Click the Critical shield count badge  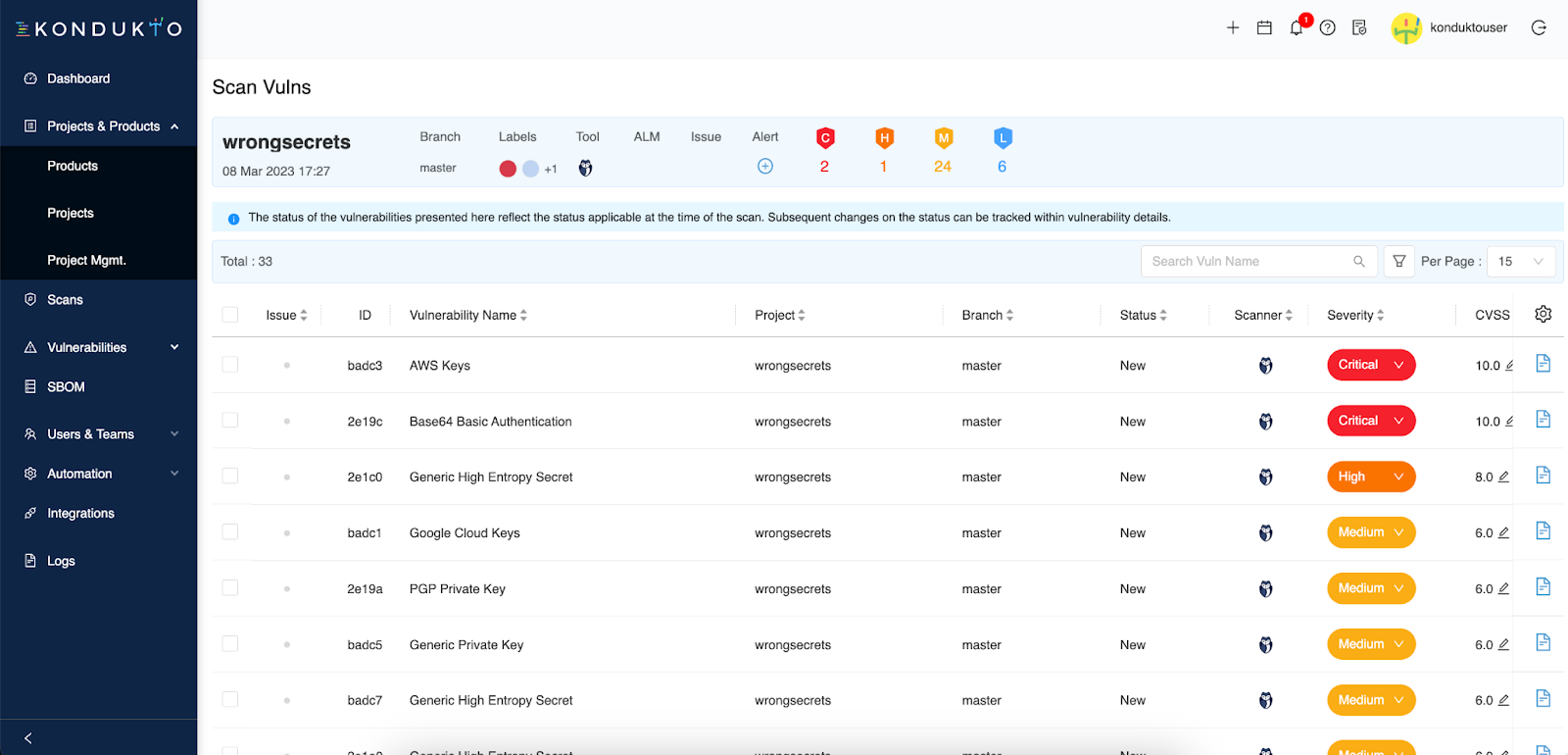pyautogui.click(x=825, y=138)
